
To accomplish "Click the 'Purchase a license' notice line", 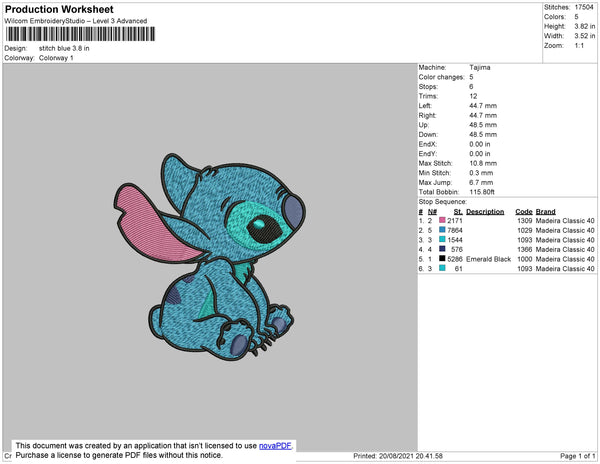I will 119,455.
